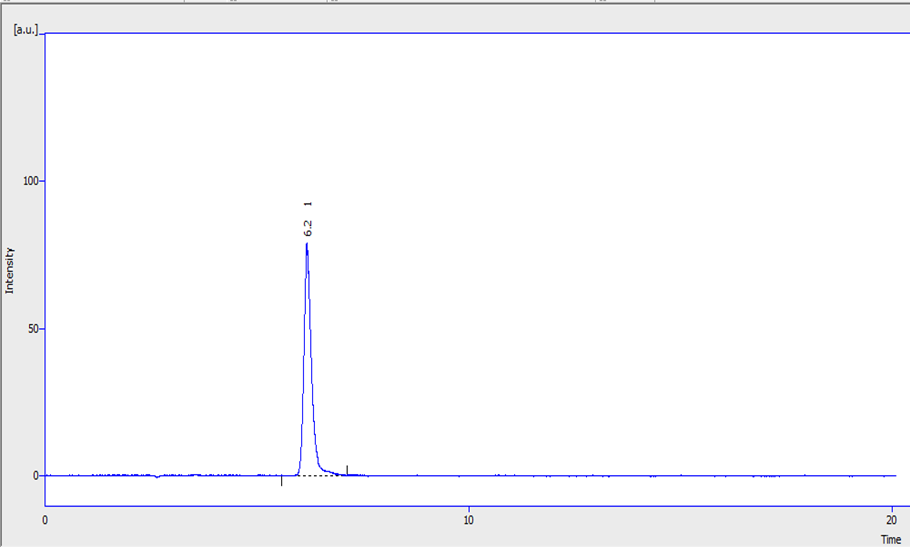Viewport: 910px width, 547px height.
Task: Click the integration end marker after the peak
Action: [347, 470]
